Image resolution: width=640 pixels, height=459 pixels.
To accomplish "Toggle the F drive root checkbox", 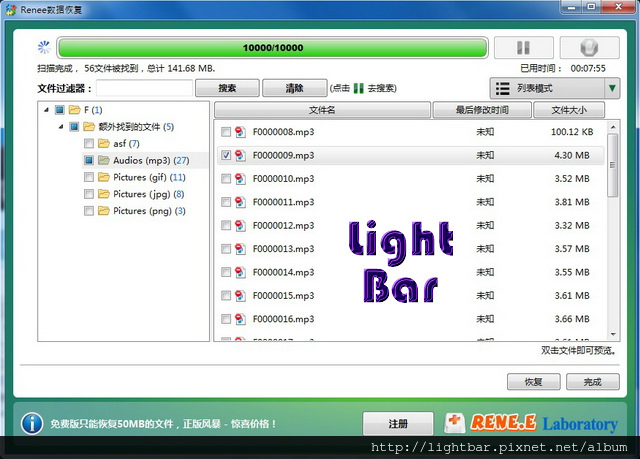I will (60, 109).
